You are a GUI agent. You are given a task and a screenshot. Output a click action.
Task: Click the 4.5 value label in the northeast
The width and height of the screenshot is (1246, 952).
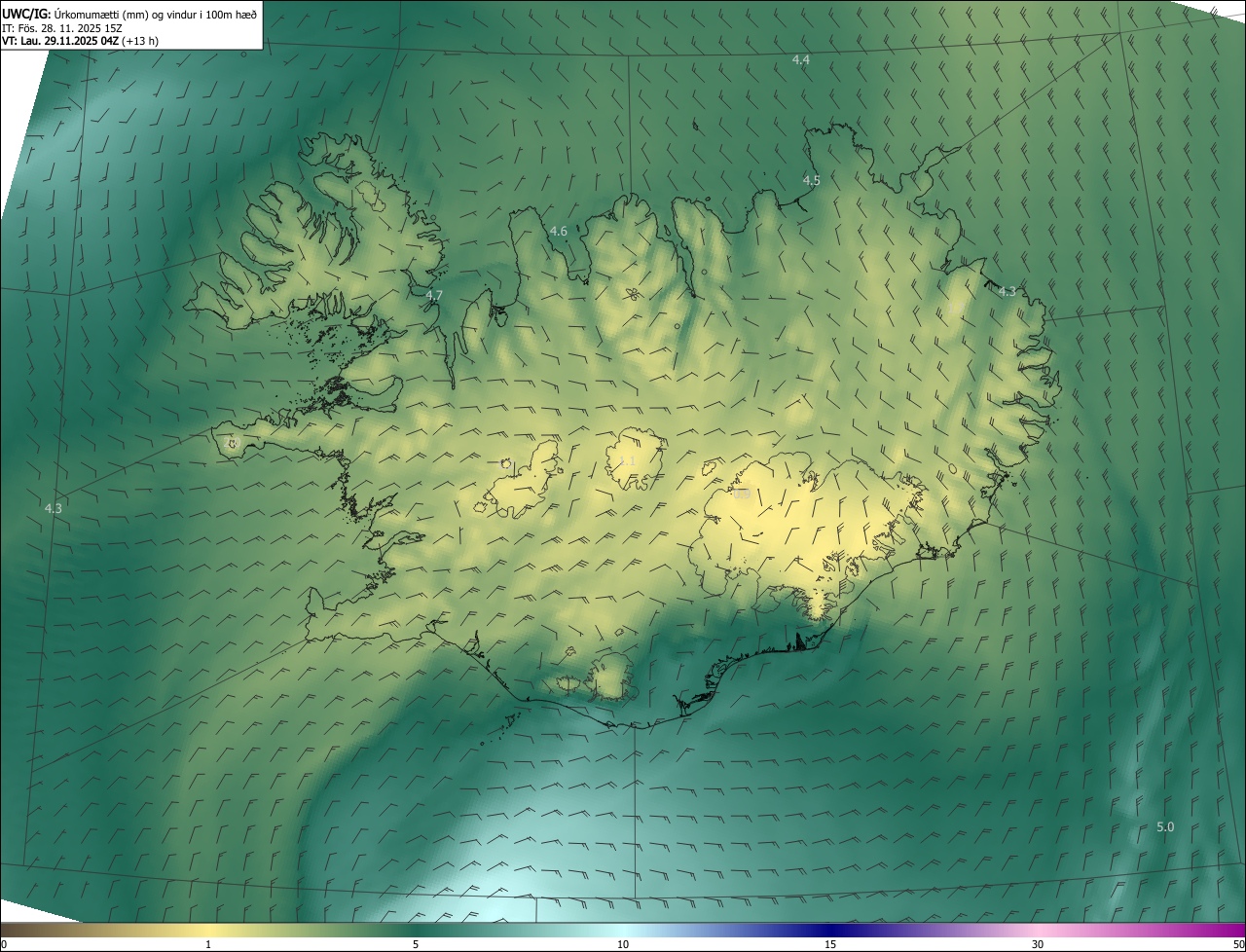click(x=812, y=181)
